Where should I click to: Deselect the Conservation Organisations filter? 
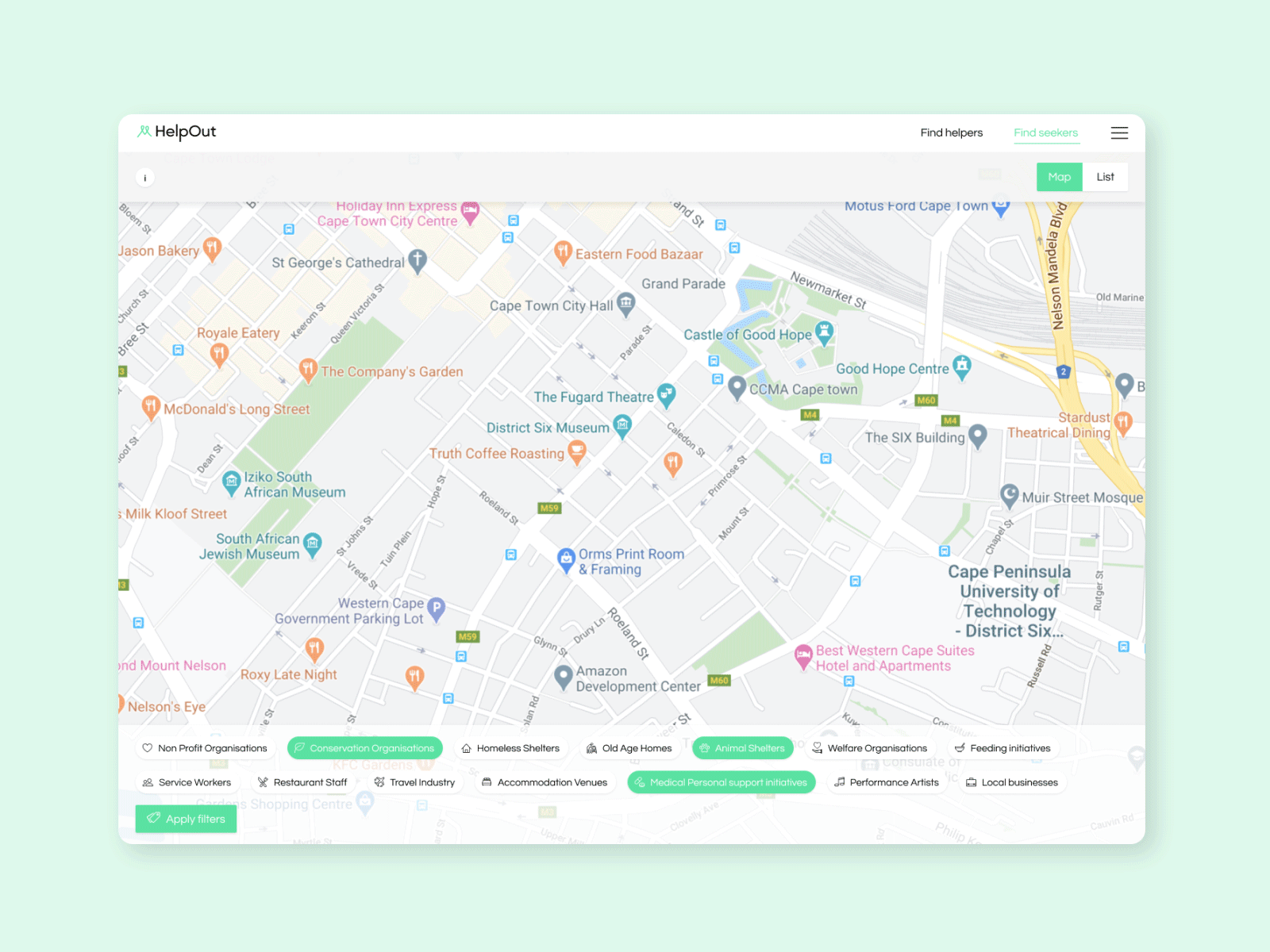tap(364, 748)
